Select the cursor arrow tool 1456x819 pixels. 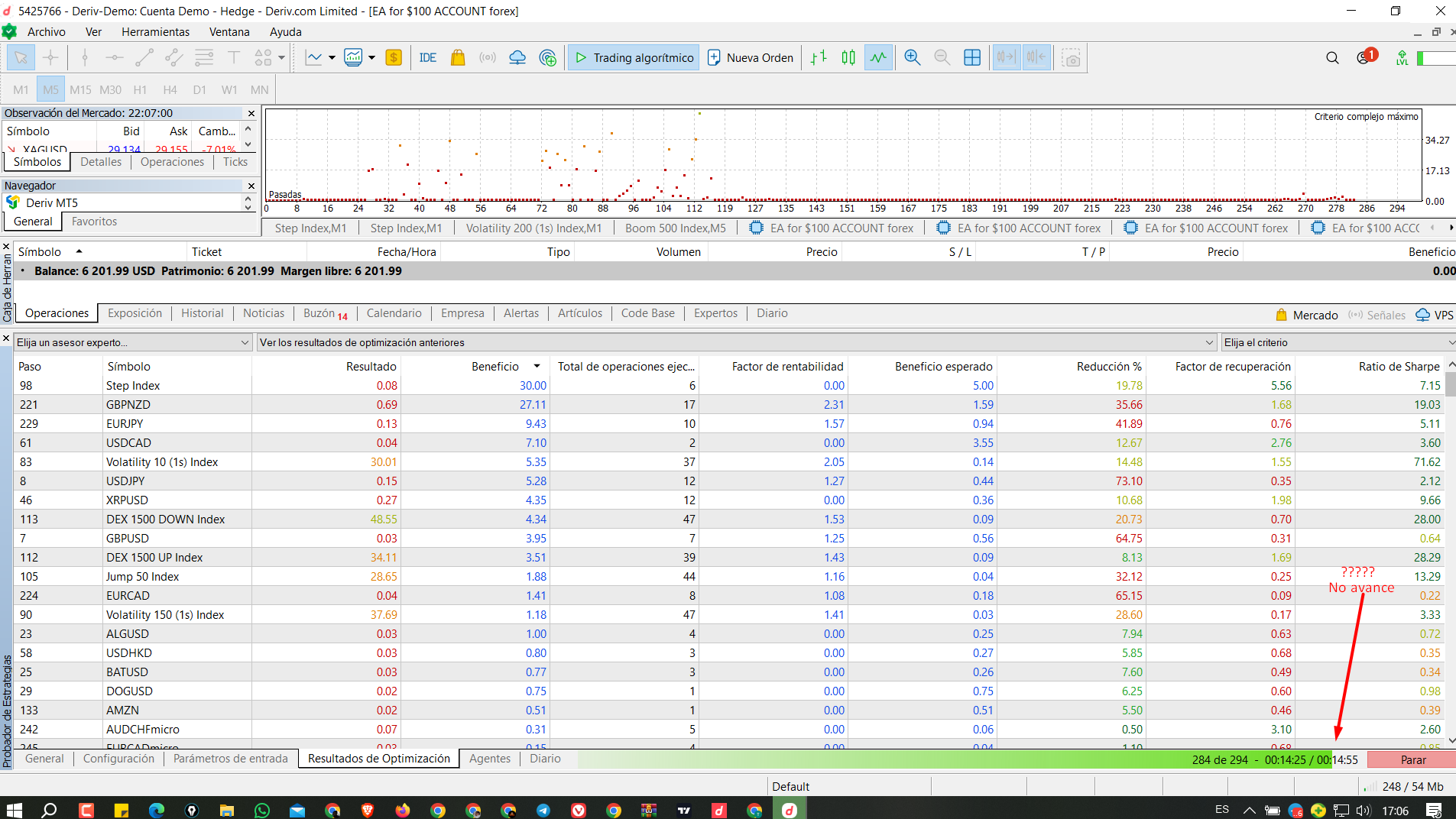pyautogui.click(x=21, y=58)
